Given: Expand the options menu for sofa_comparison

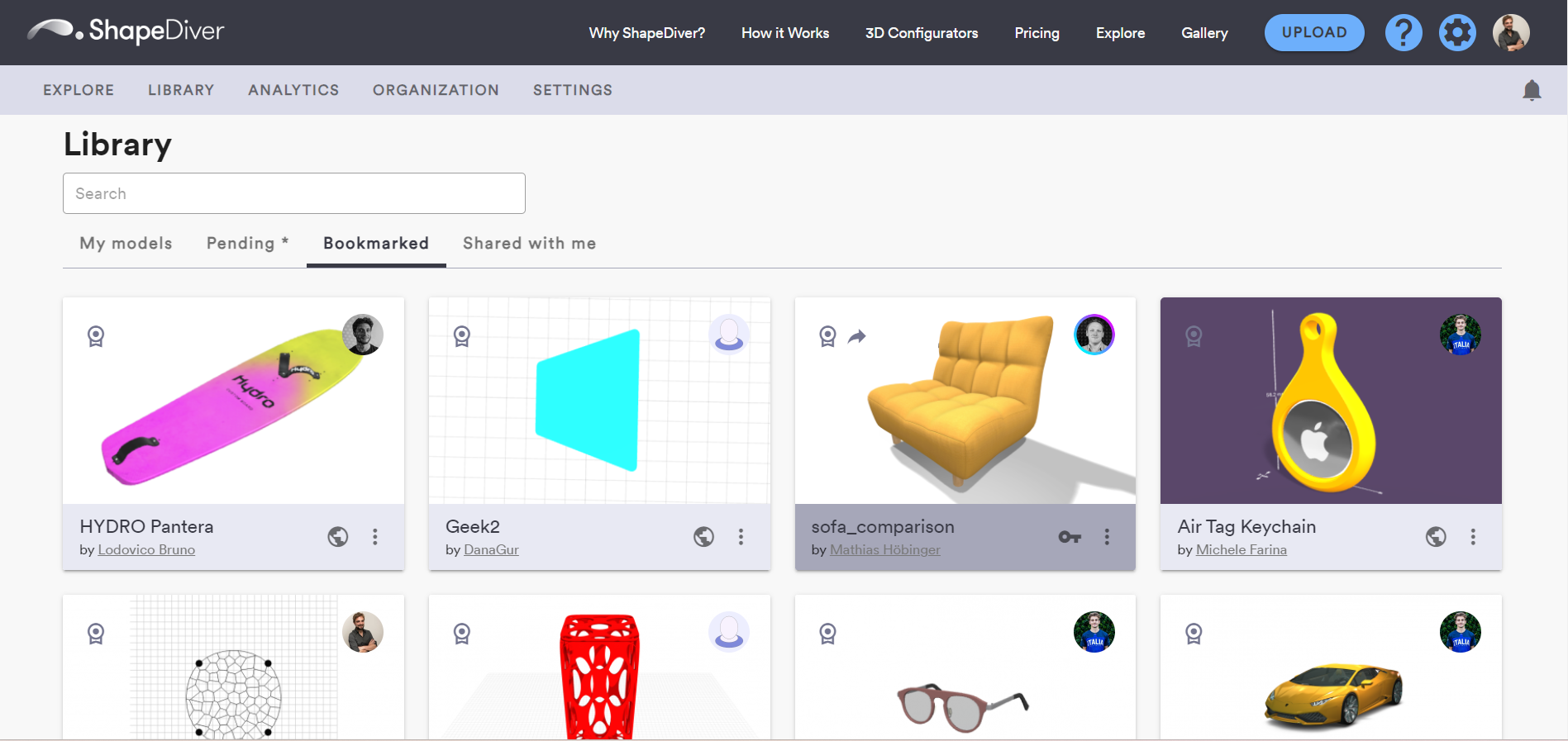Looking at the screenshot, I should click(x=1107, y=537).
